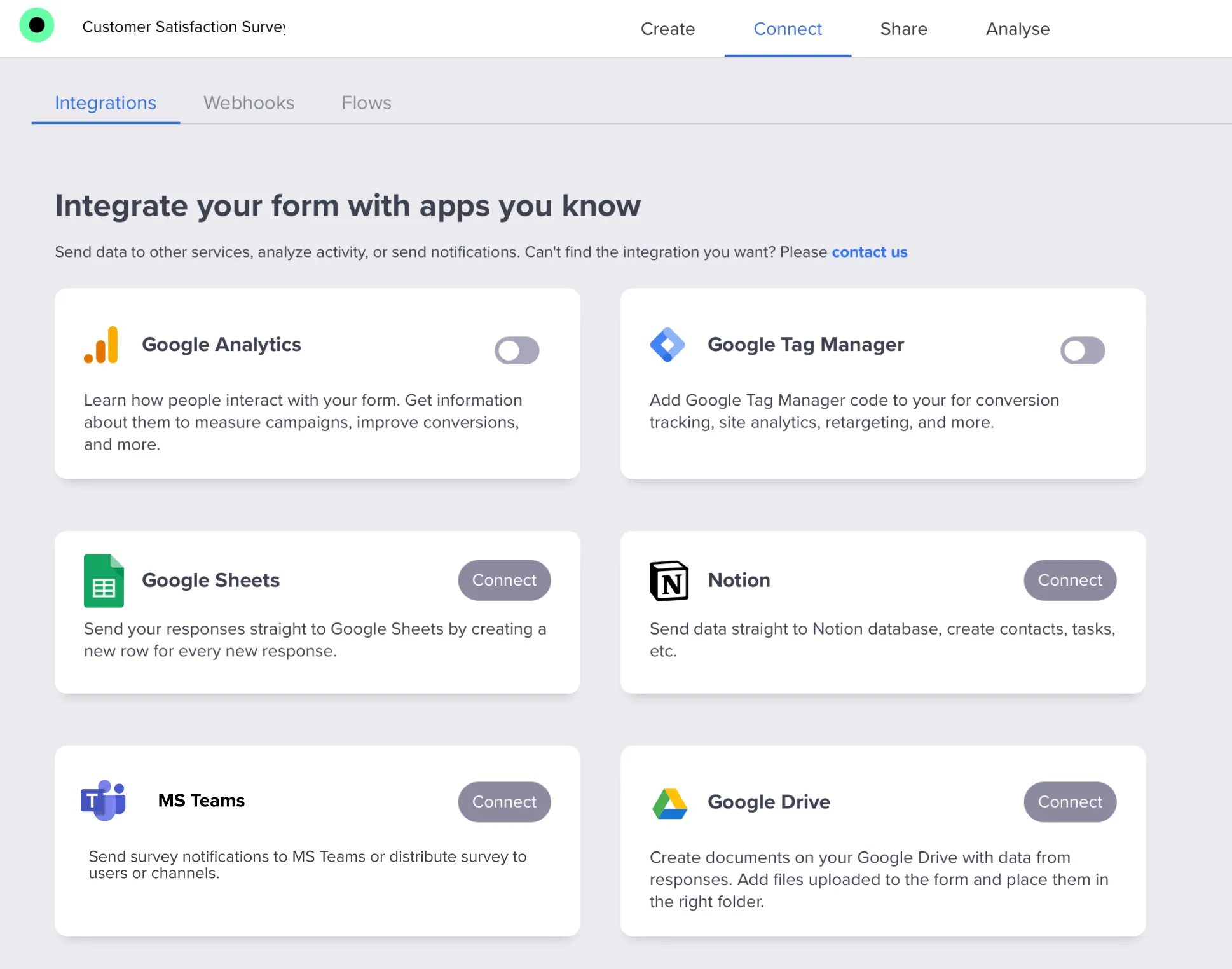Click the Customer Satisfaction Survey title
The height and width of the screenshot is (969, 1232).
184,27
